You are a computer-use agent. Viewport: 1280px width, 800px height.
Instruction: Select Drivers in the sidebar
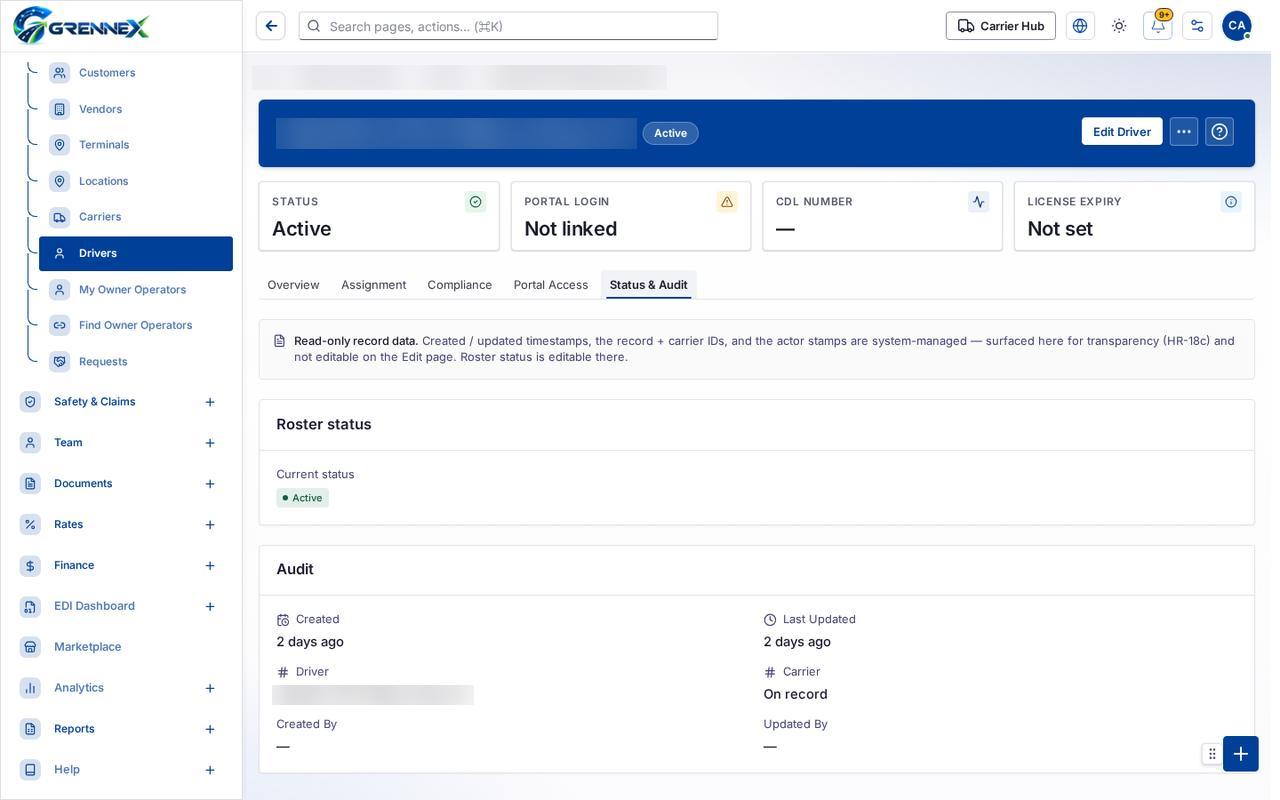click(136, 254)
